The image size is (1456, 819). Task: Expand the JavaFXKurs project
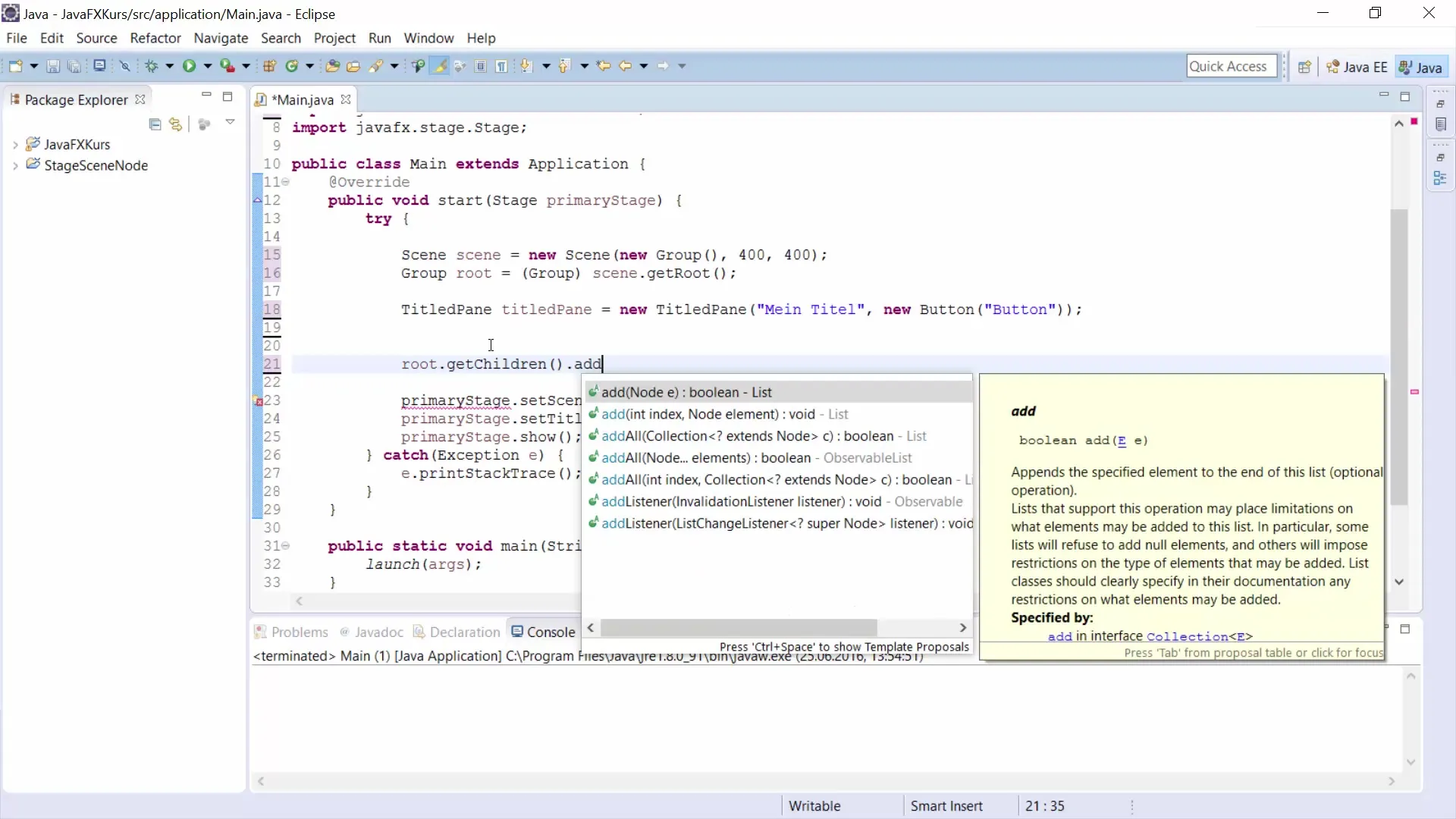15,144
